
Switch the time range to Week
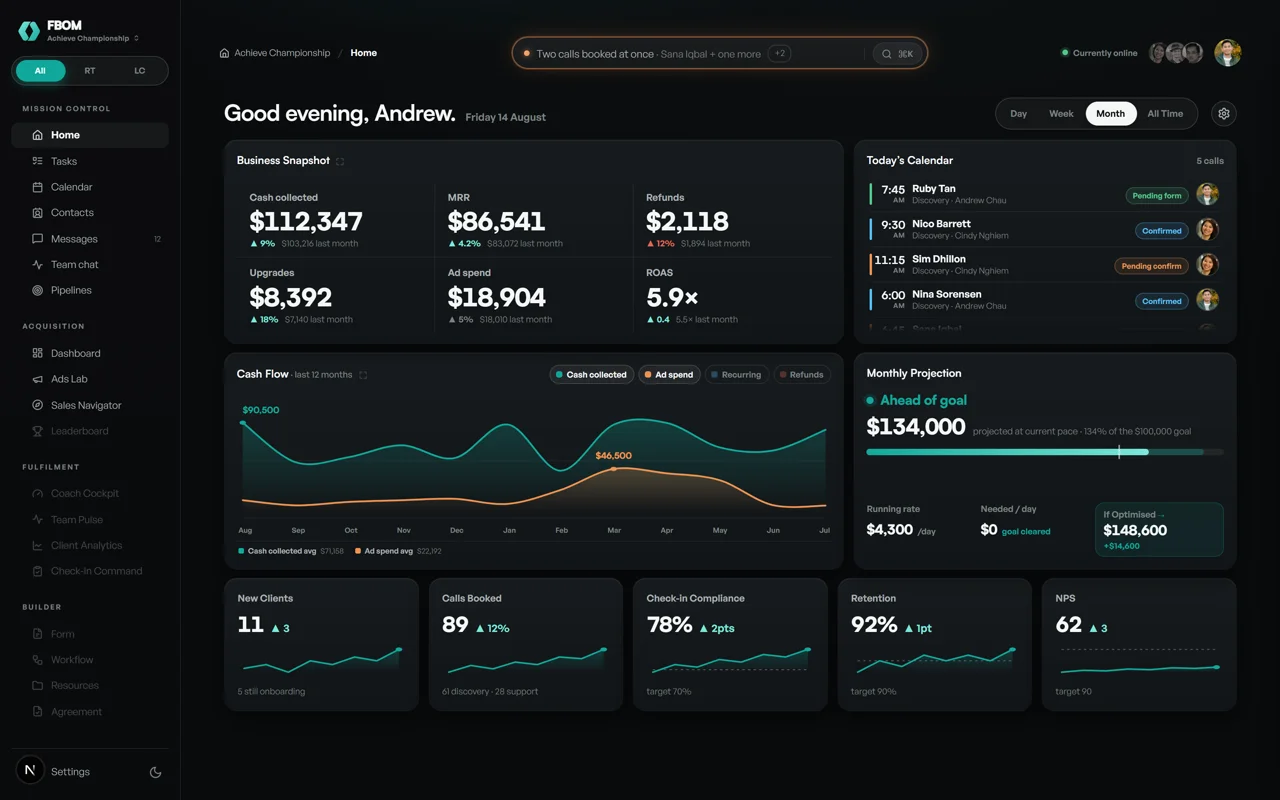coord(1061,114)
